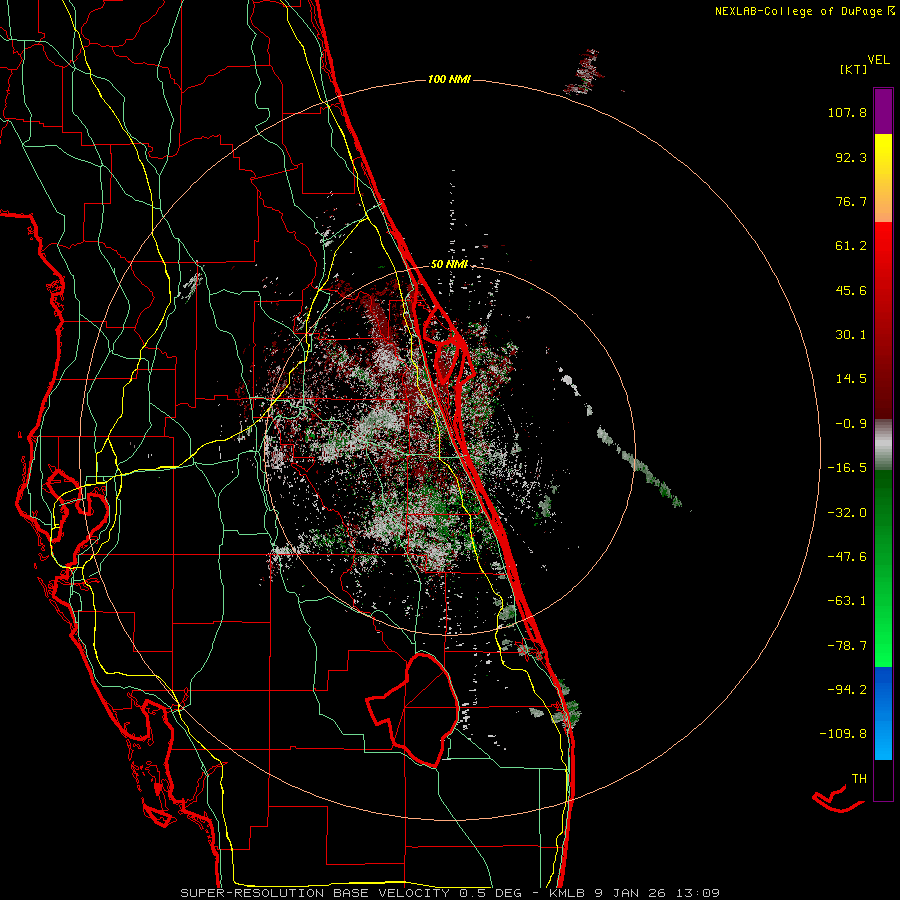The height and width of the screenshot is (900, 900).
Task: Click the 14.5 legend value
Action: click(x=851, y=379)
